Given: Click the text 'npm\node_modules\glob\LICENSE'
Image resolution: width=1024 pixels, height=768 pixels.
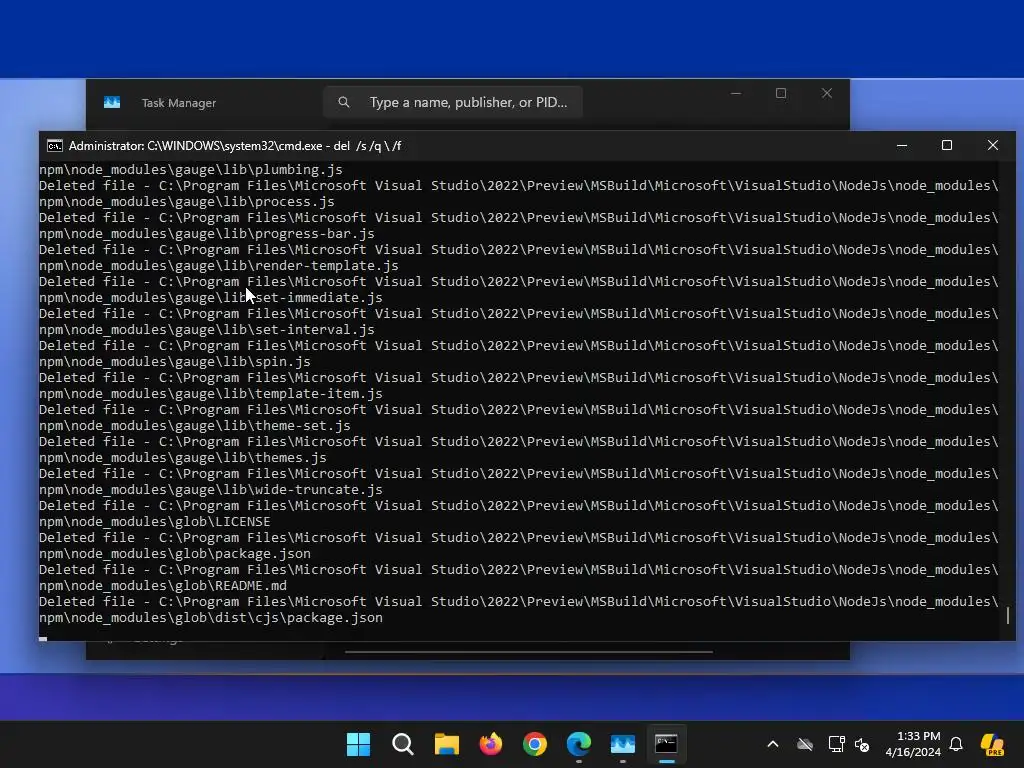Looking at the screenshot, I should (155, 522).
